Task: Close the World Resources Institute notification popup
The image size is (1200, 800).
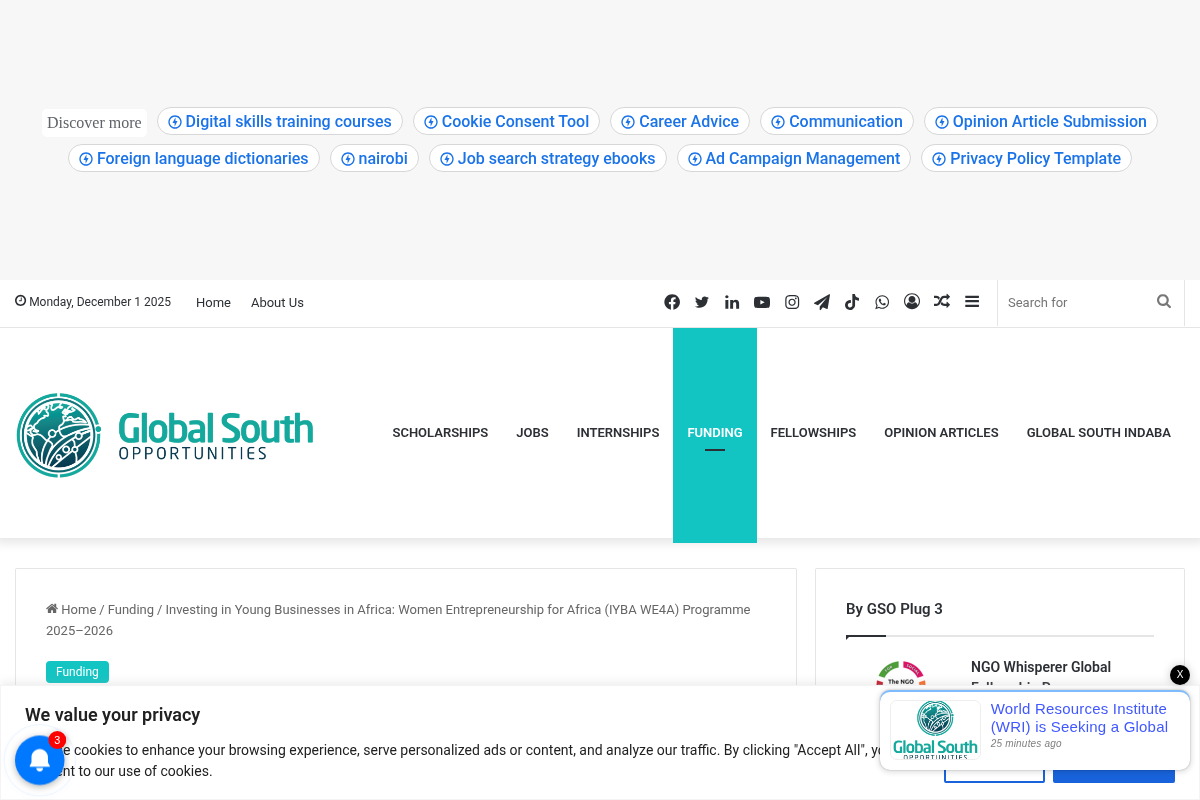Action: (x=1180, y=675)
